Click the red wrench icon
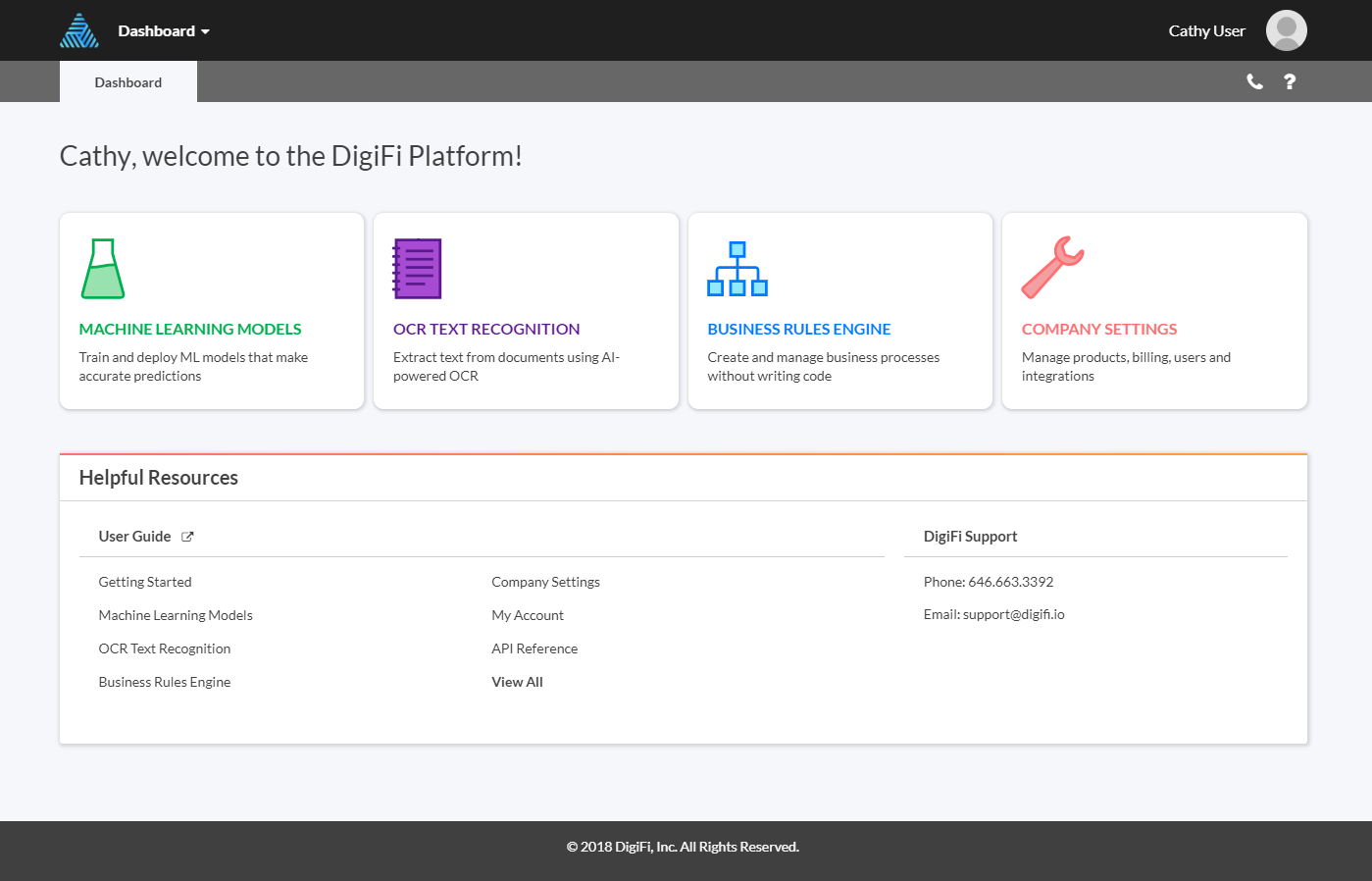 click(x=1052, y=268)
